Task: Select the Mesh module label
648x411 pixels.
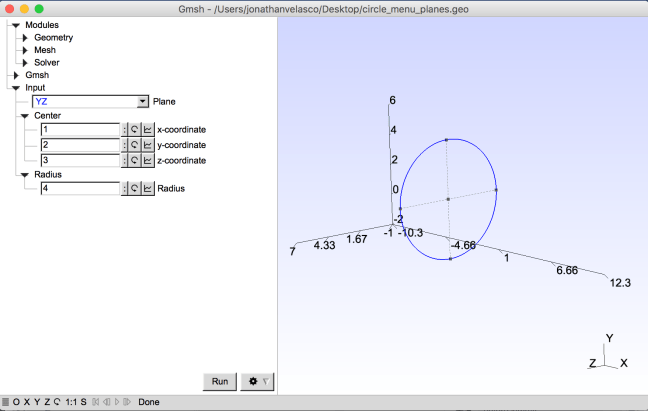Action: (45, 50)
